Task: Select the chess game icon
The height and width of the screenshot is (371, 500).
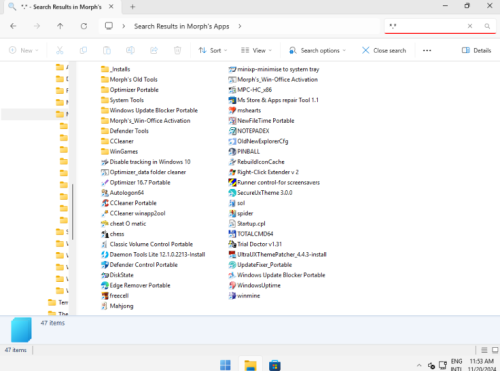Action: point(105,234)
